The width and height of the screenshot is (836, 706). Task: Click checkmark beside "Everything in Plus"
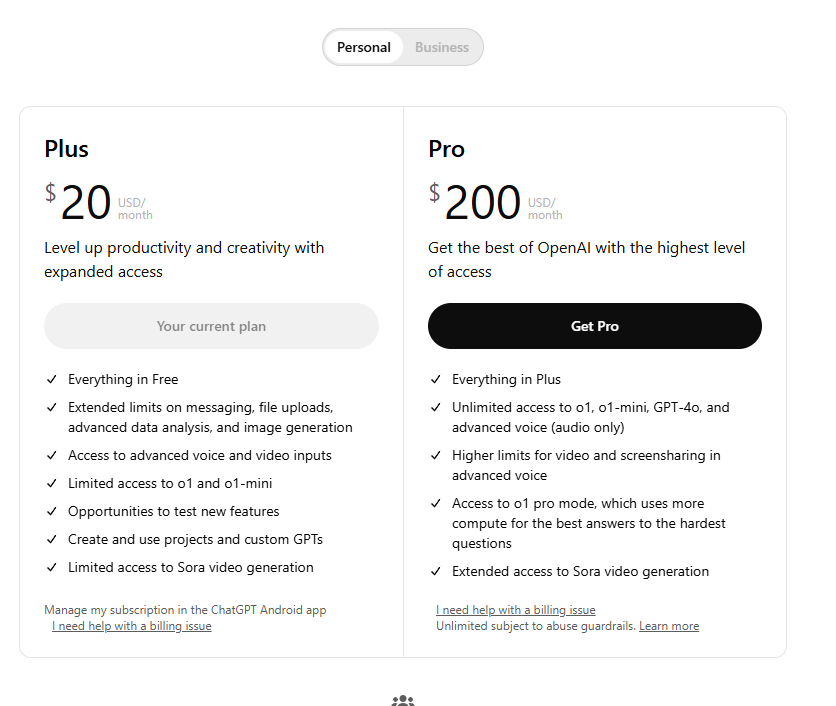pyautogui.click(x=435, y=380)
